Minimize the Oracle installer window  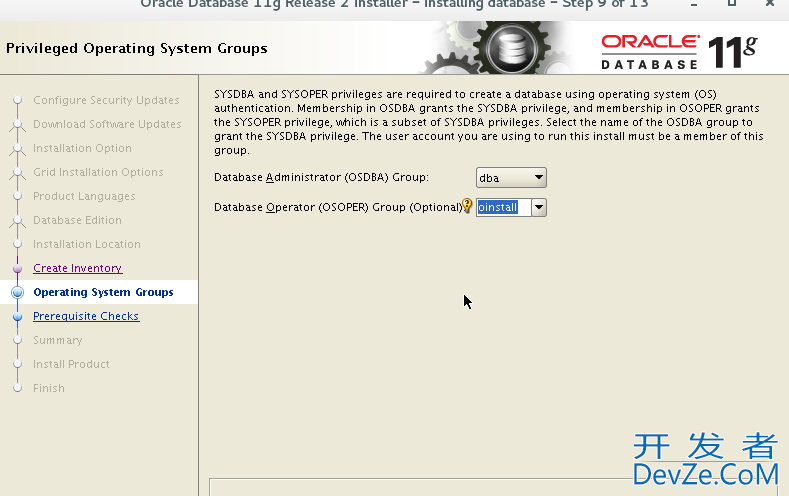coord(694,3)
